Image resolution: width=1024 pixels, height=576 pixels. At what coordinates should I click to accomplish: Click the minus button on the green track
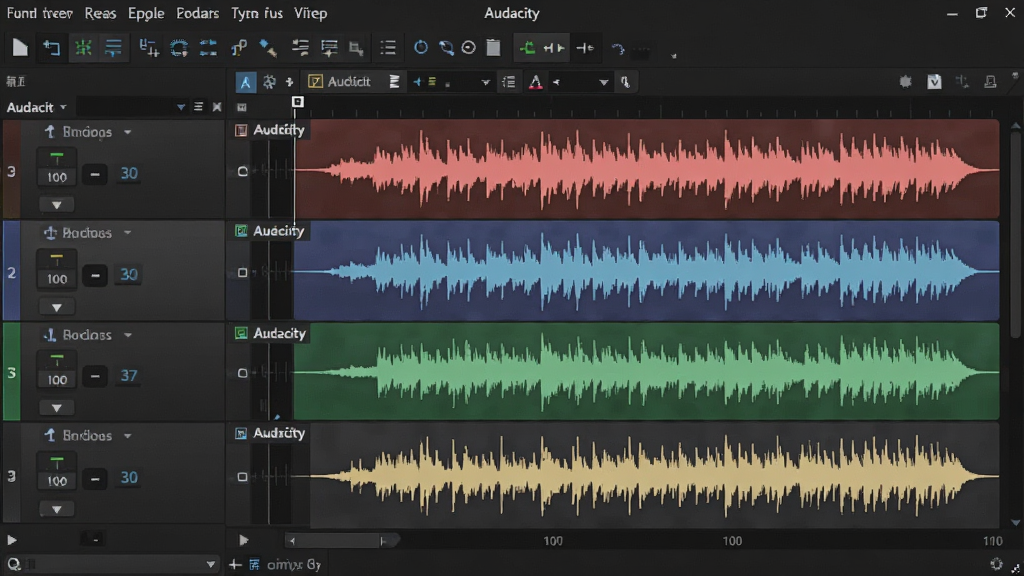[95, 376]
